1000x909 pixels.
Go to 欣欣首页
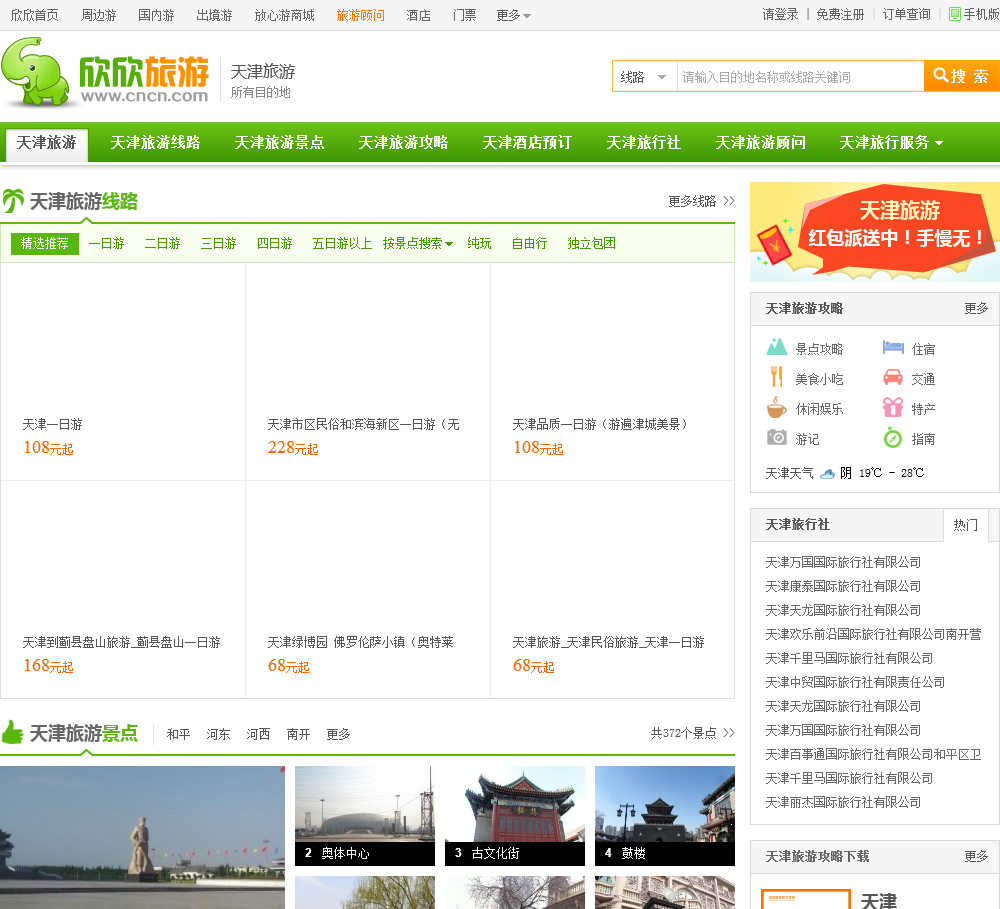[34, 15]
